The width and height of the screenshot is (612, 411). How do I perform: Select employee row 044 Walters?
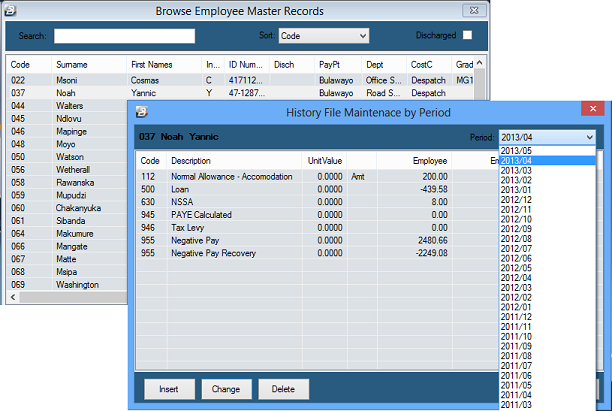click(x=67, y=105)
